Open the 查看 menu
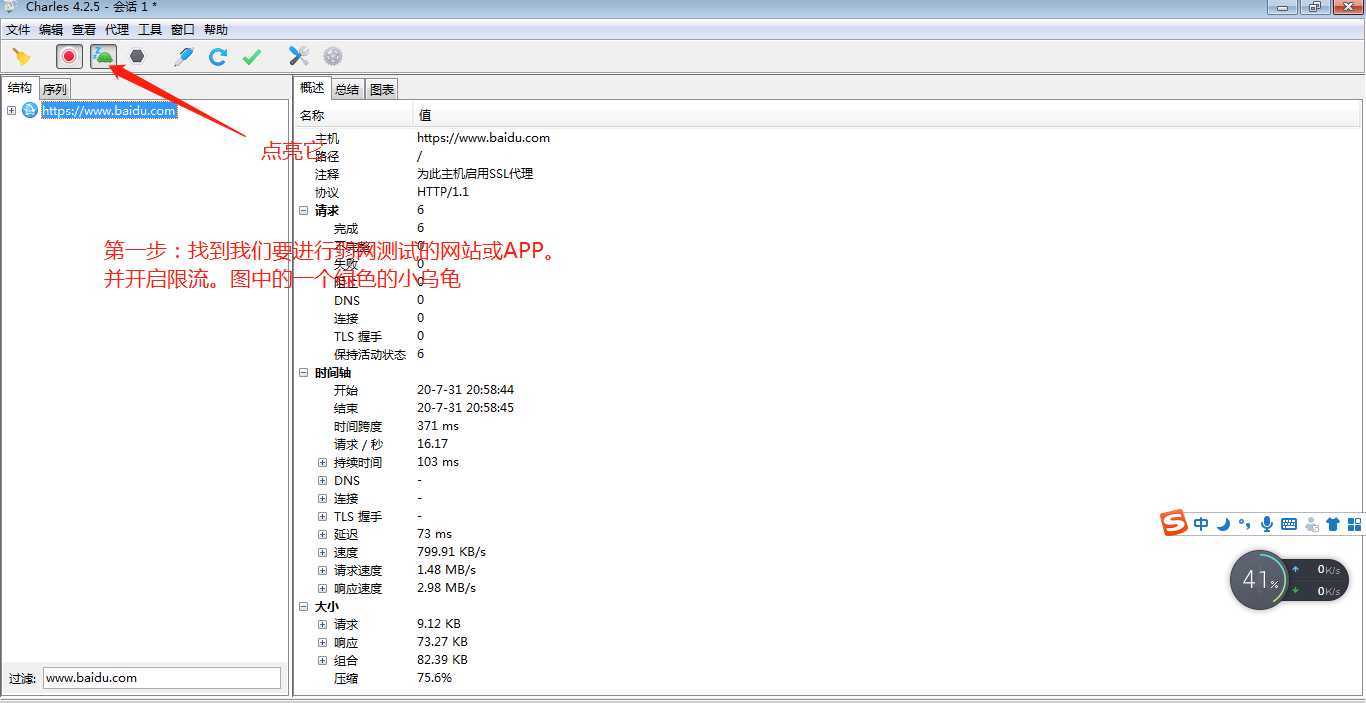The width and height of the screenshot is (1366, 703). 84,30
